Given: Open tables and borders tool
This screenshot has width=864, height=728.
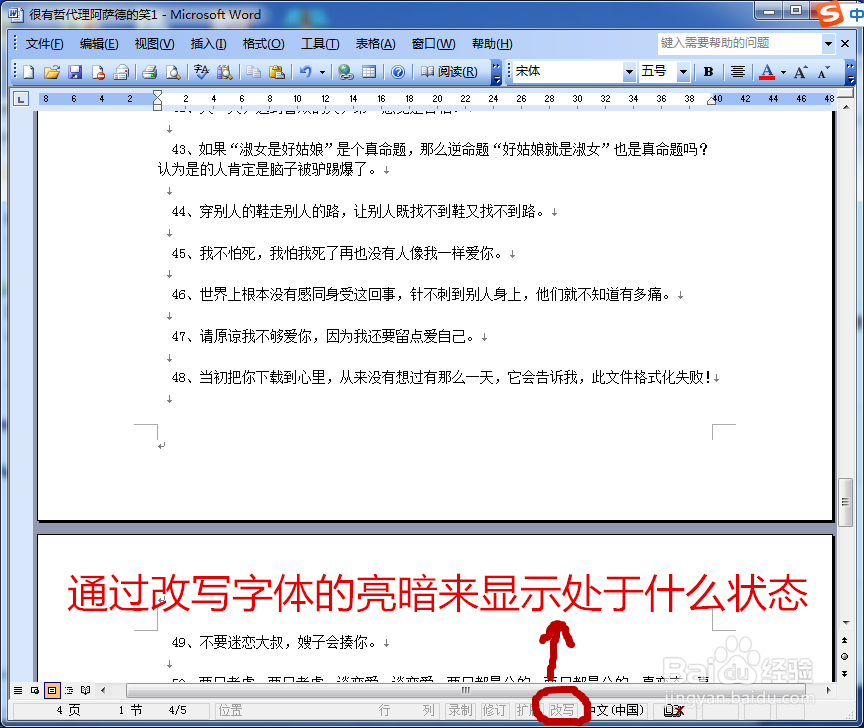Looking at the screenshot, I should [x=369, y=72].
